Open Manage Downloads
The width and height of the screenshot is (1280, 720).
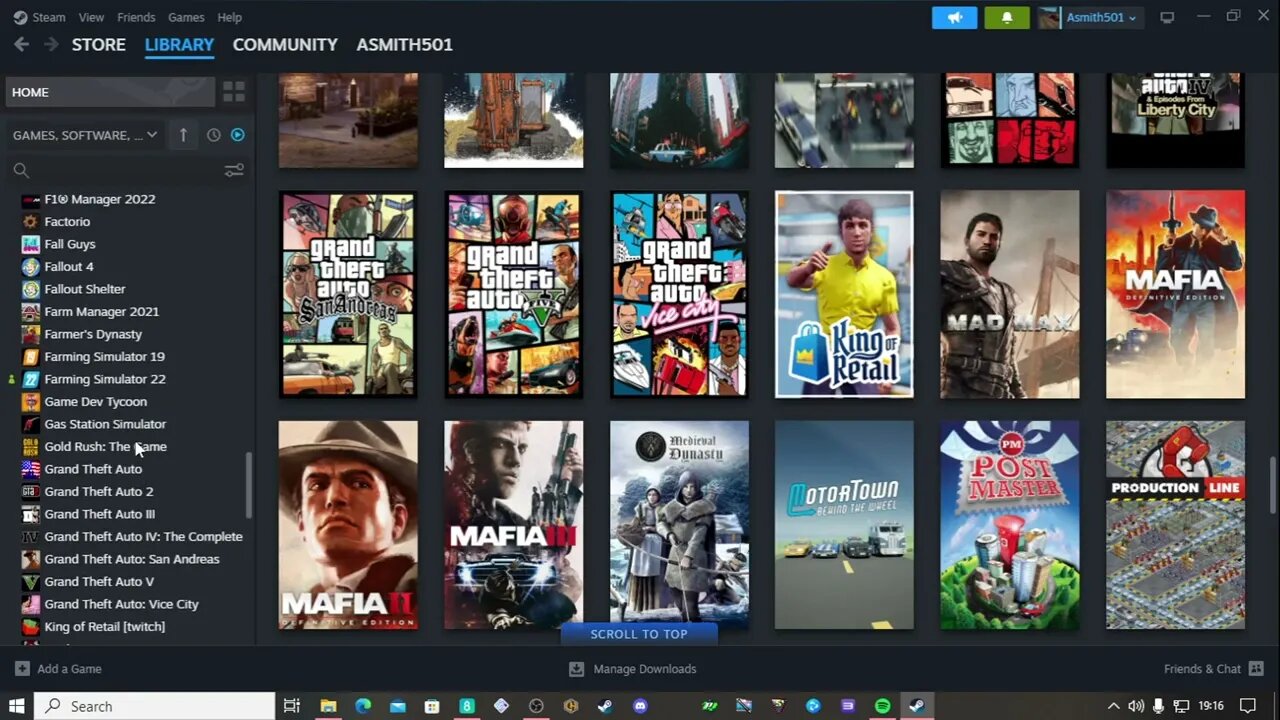[x=633, y=669]
